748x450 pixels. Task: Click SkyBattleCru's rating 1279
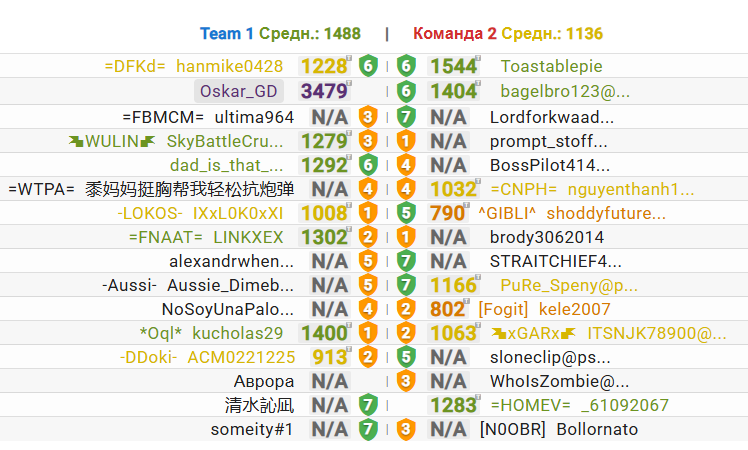click(324, 141)
